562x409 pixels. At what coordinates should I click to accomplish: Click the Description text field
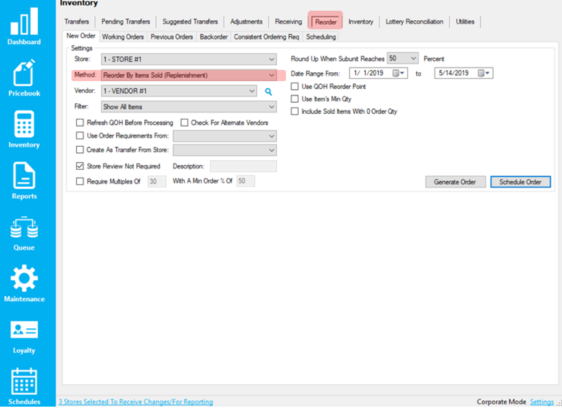(x=243, y=166)
